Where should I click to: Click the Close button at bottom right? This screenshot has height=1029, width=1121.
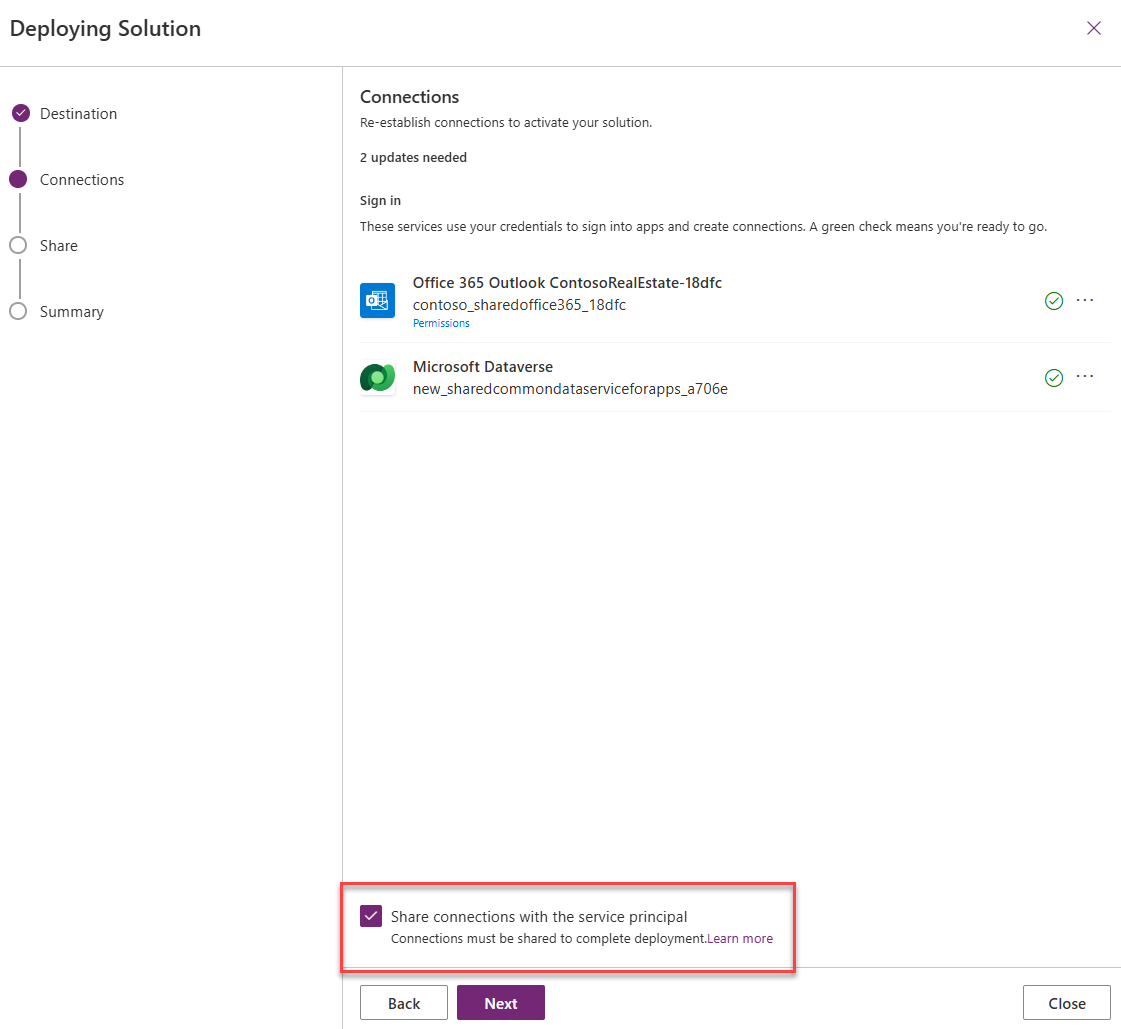click(x=1066, y=1003)
